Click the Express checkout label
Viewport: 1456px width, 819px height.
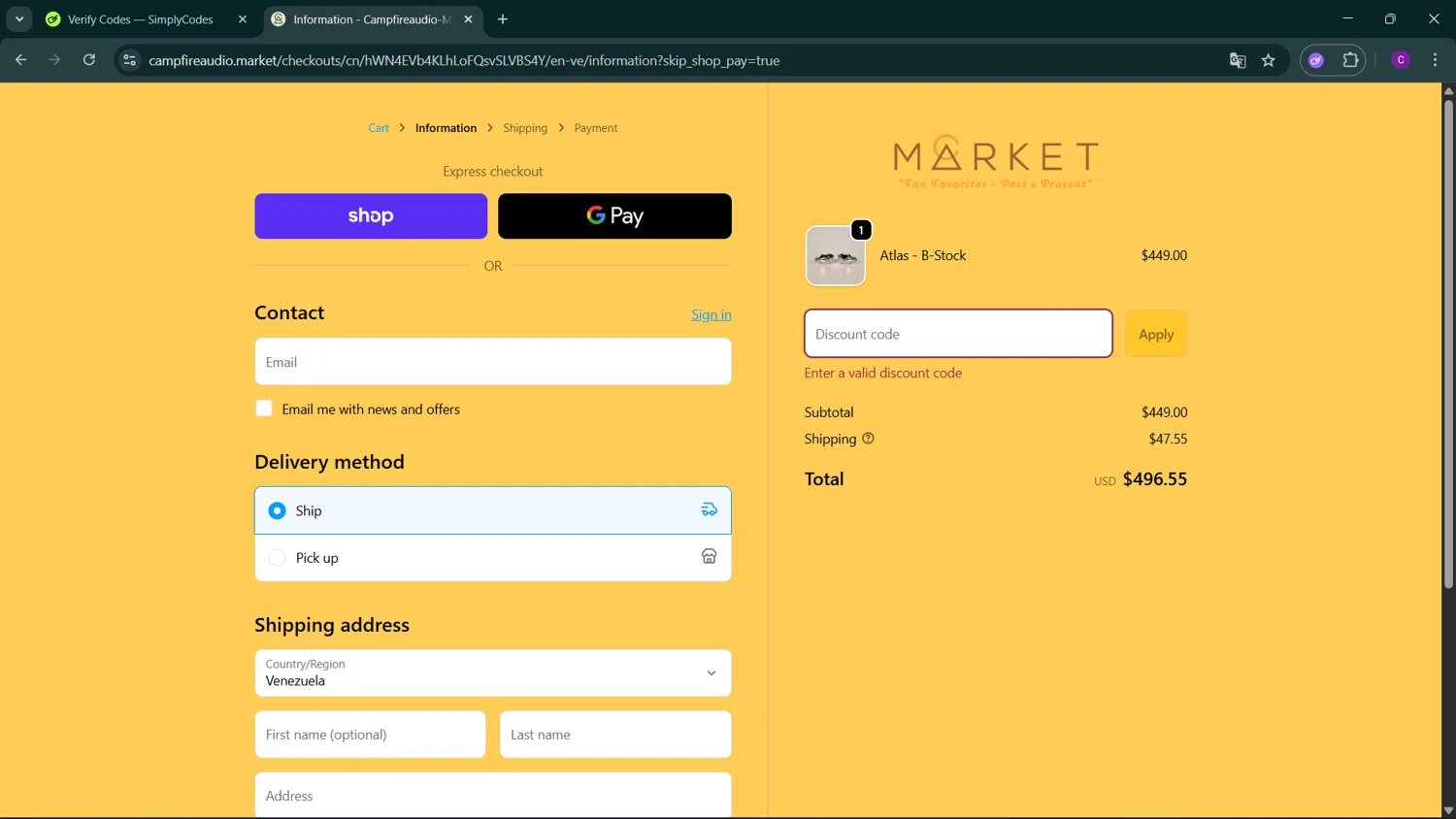point(493,172)
